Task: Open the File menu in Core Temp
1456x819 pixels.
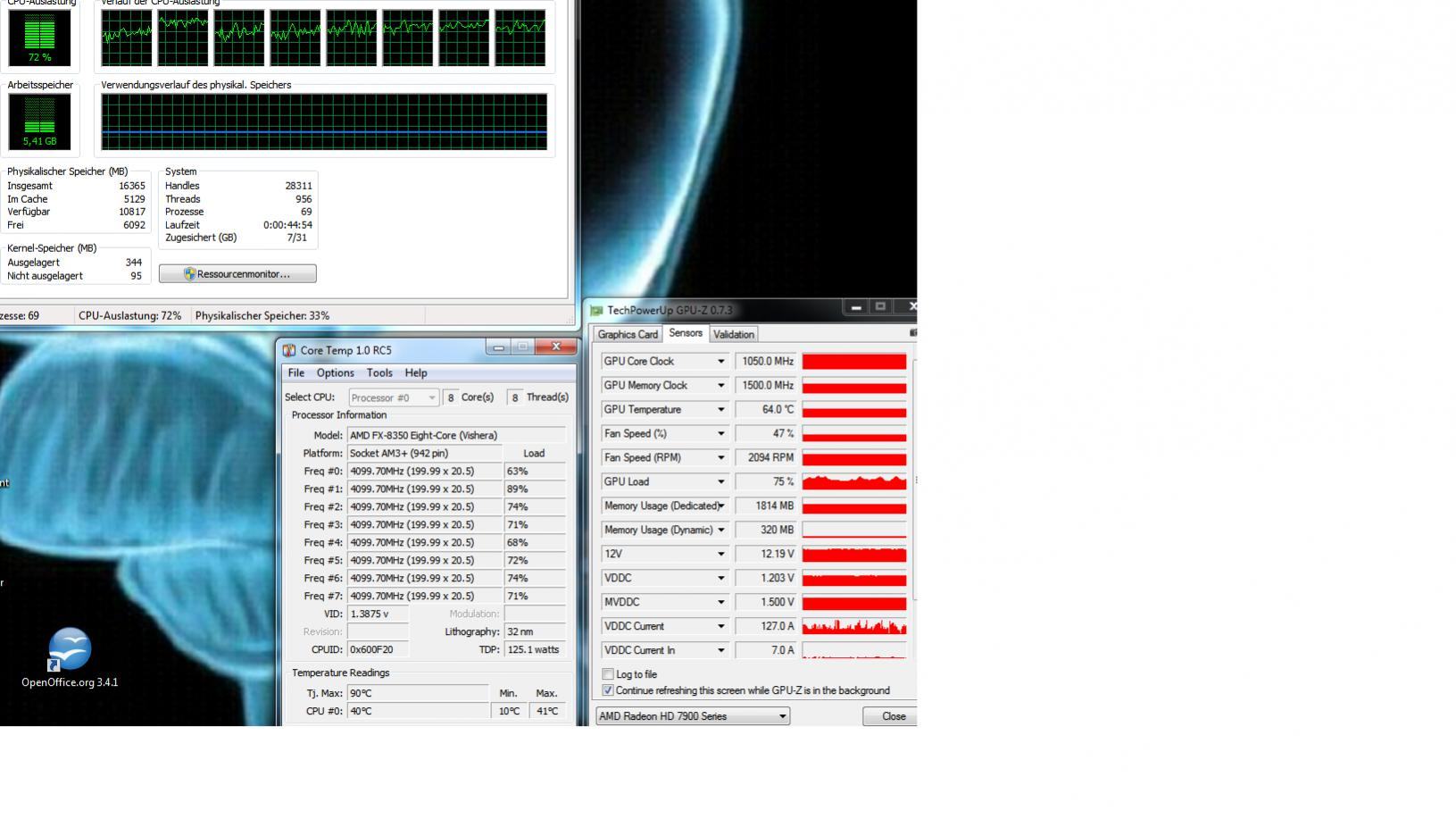Action: pyautogui.click(x=296, y=373)
